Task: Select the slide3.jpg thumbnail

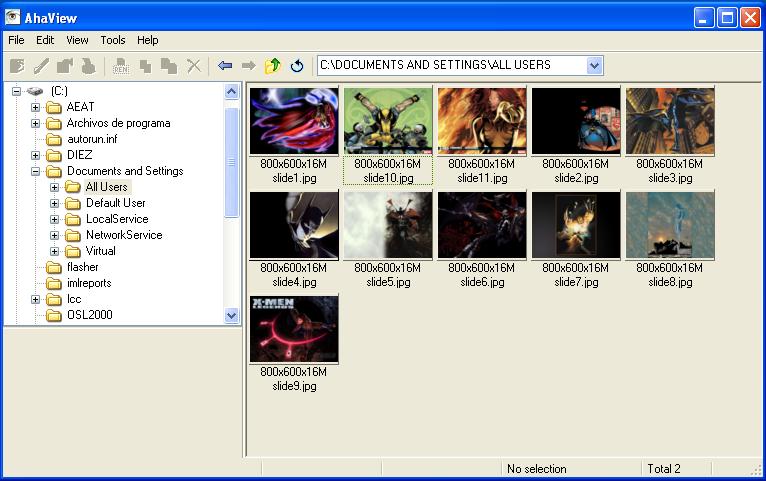Action: (x=670, y=121)
